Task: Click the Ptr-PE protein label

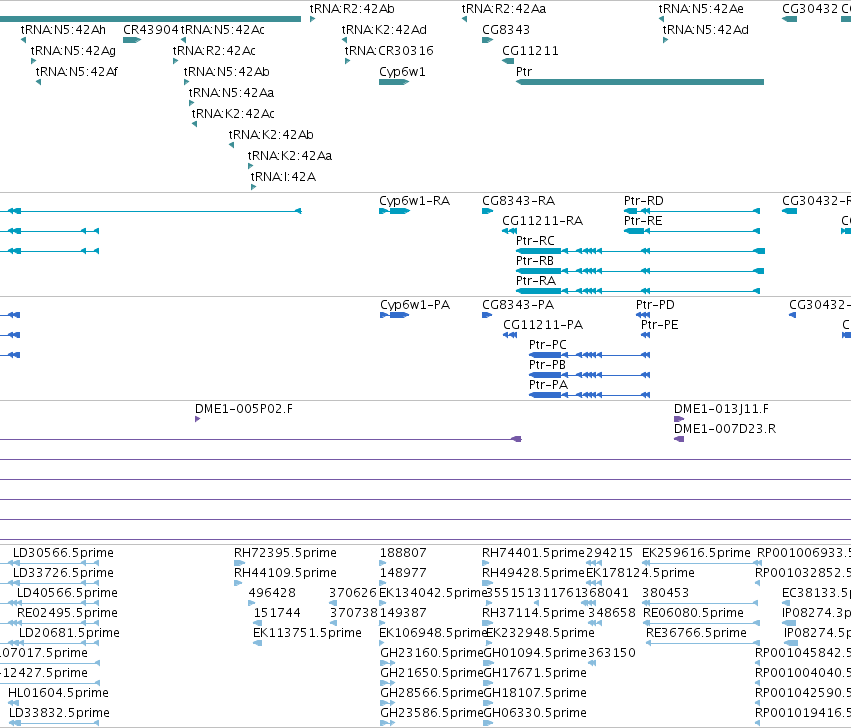Action: 659,325
